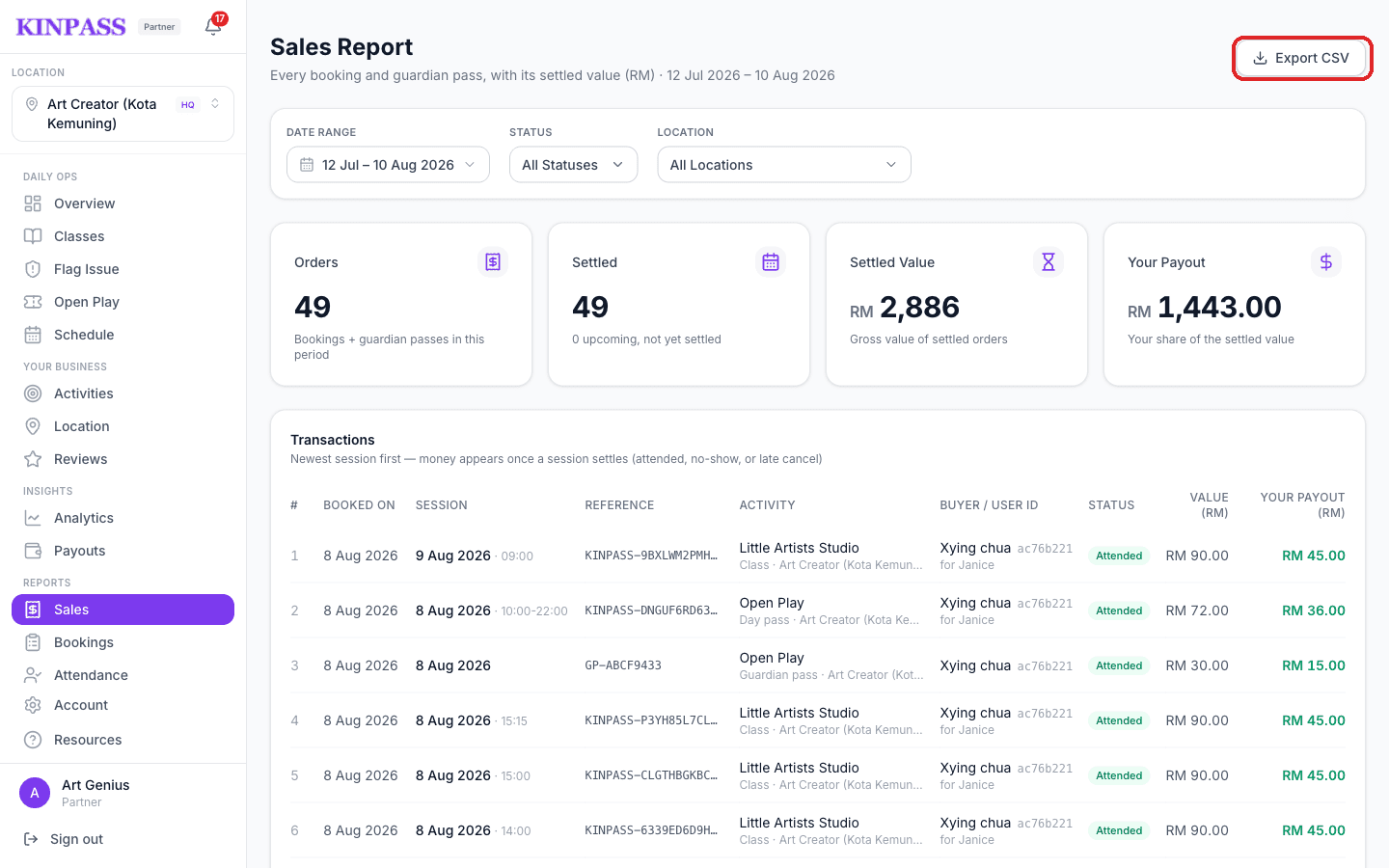This screenshot has height=868, width=1389.
Task: Click the Guardian pass activity in row 3
Action: coord(831,665)
